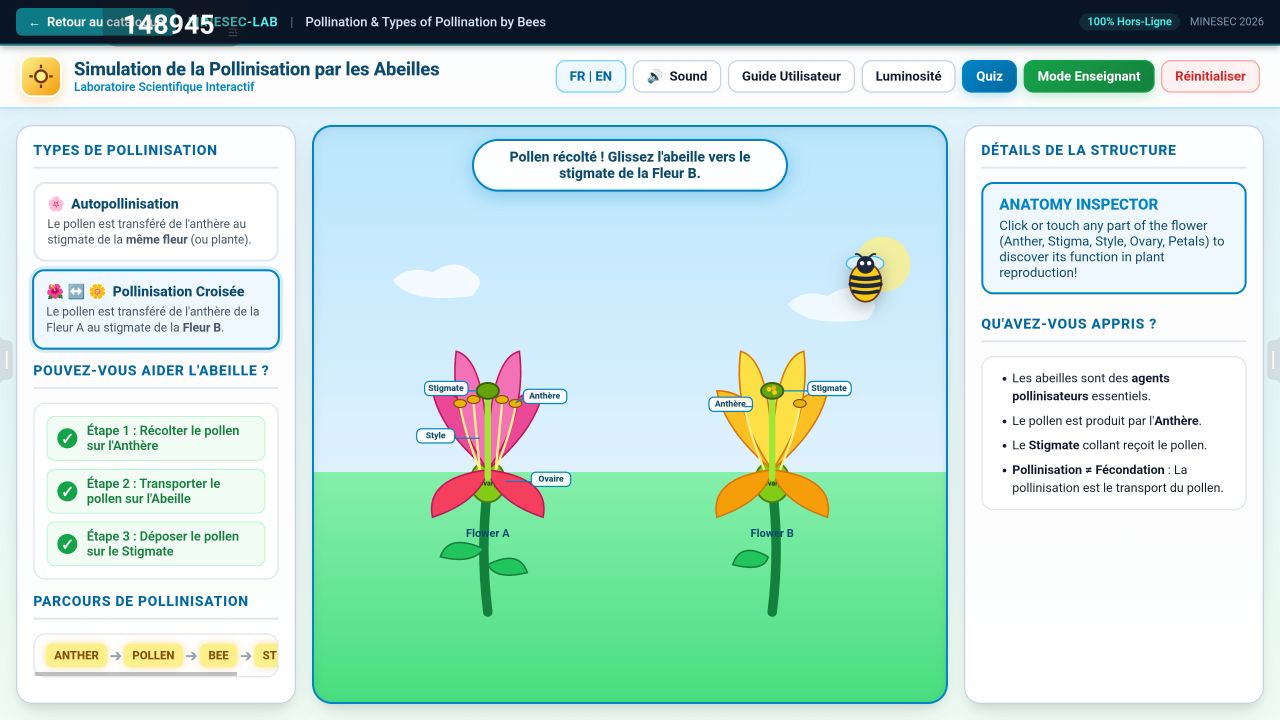Click the 100% Hors-Ligne status badge

click(x=1129, y=22)
